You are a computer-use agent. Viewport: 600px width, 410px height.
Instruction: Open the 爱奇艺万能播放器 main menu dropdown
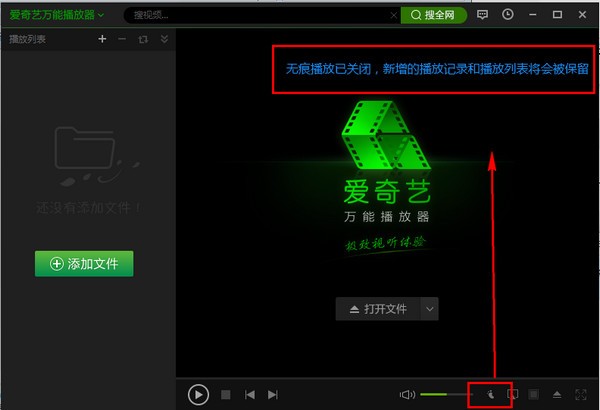57,15
